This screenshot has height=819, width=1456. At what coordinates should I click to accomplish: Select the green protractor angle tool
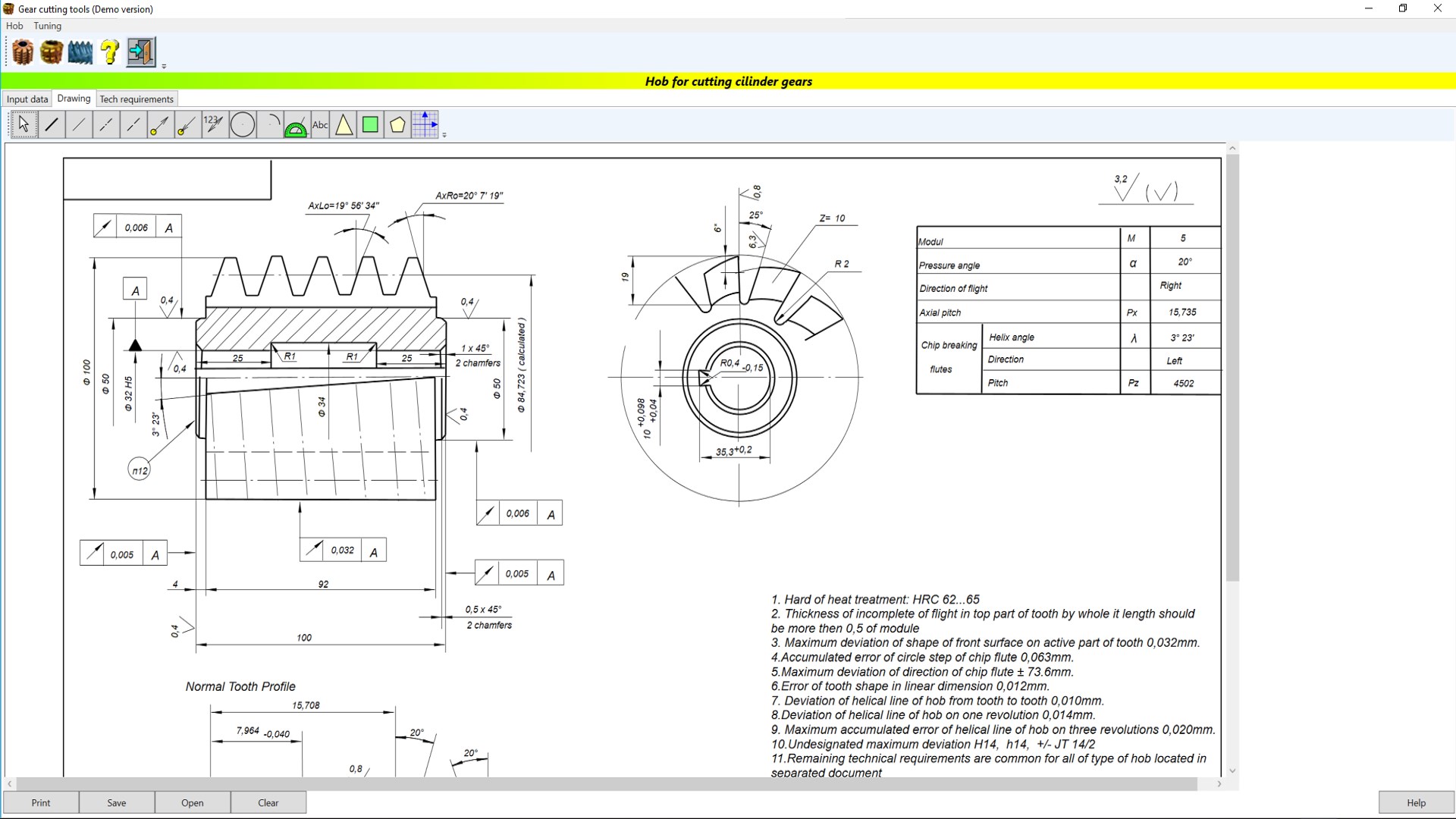[295, 126]
